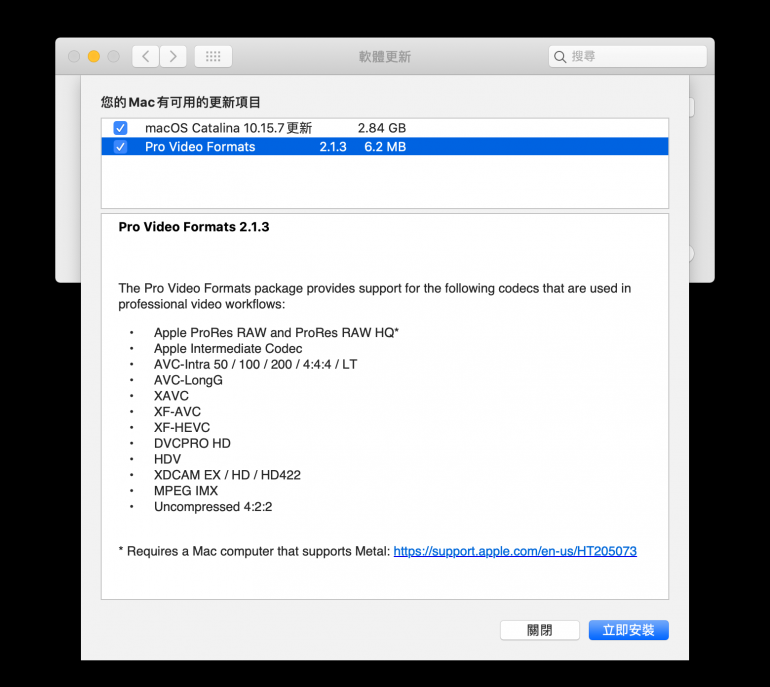Open the show-all preferences grid icon

[x=213, y=57]
